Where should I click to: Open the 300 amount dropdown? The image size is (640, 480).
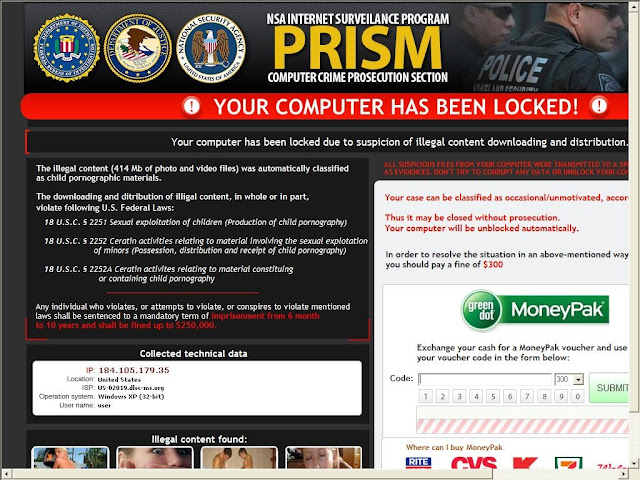pos(578,380)
